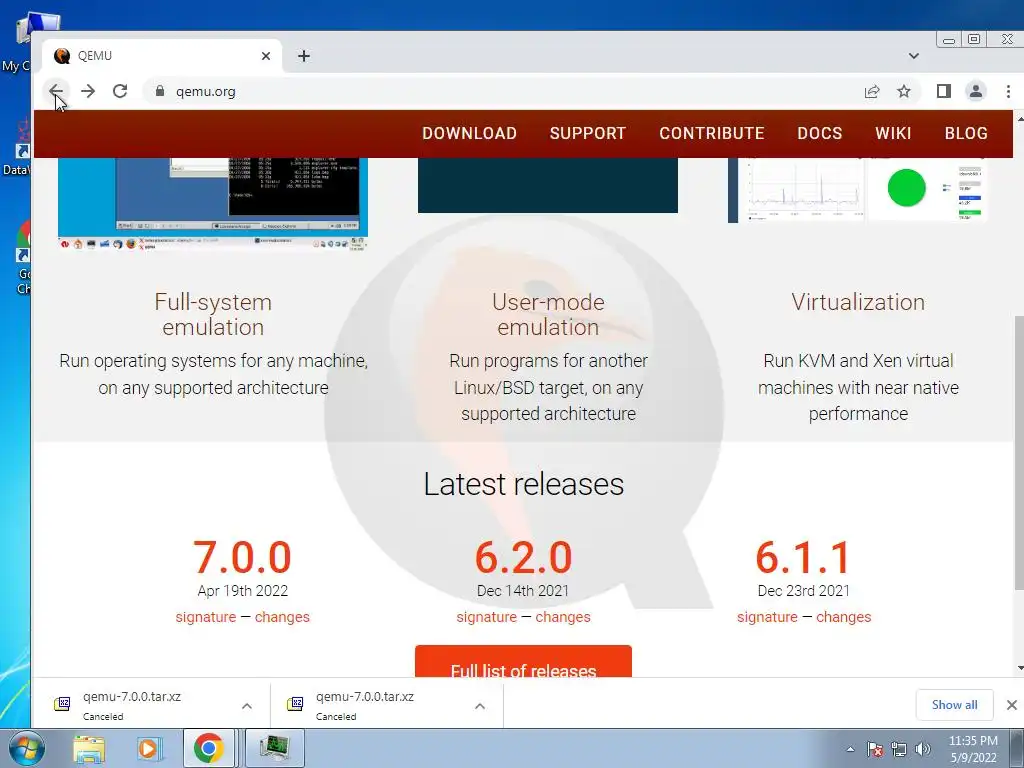Open the tab search chevron

tap(914, 56)
